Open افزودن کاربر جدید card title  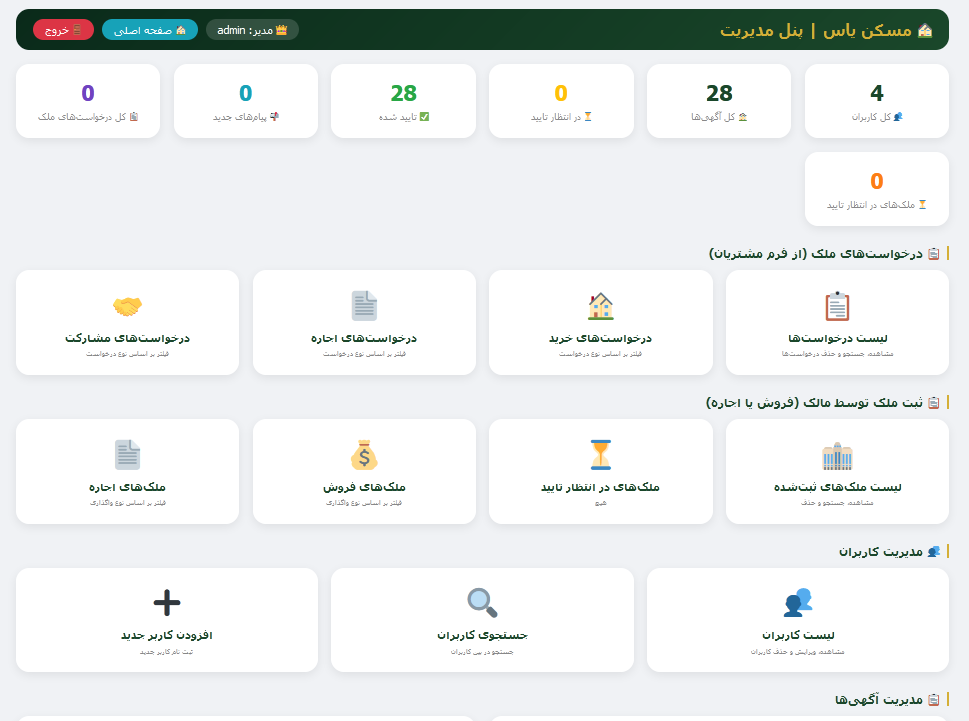[x=167, y=636]
